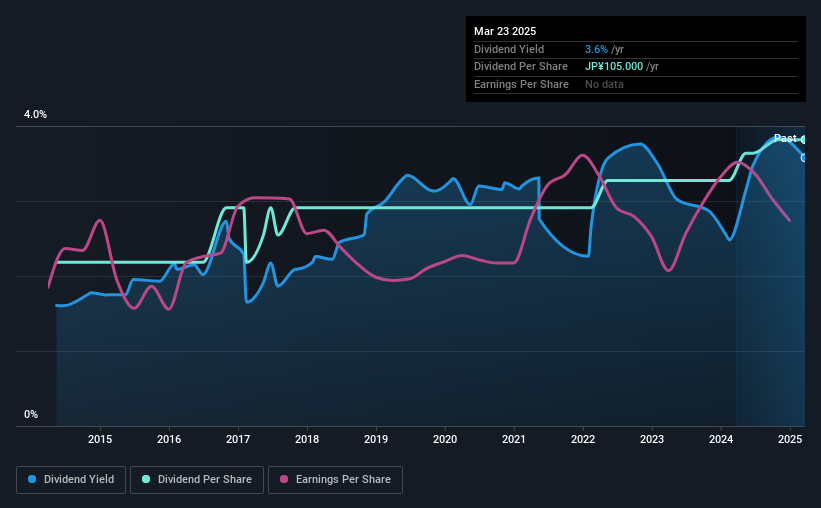Toggle the Earnings Per Share legend button
The width and height of the screenshot is (821, 508).
click(335, 480)
